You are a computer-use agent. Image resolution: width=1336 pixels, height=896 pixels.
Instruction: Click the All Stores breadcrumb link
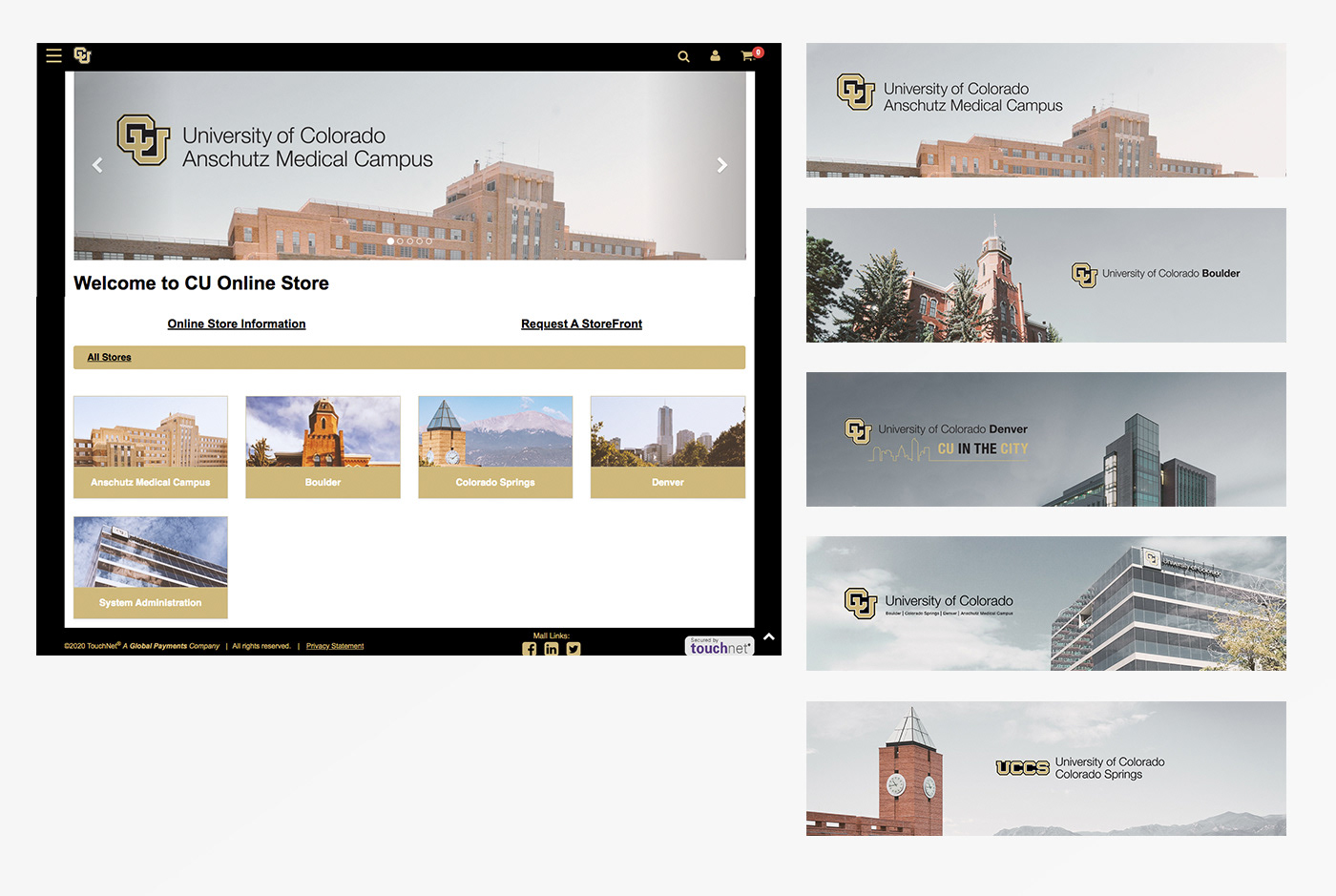click(109, 357)
